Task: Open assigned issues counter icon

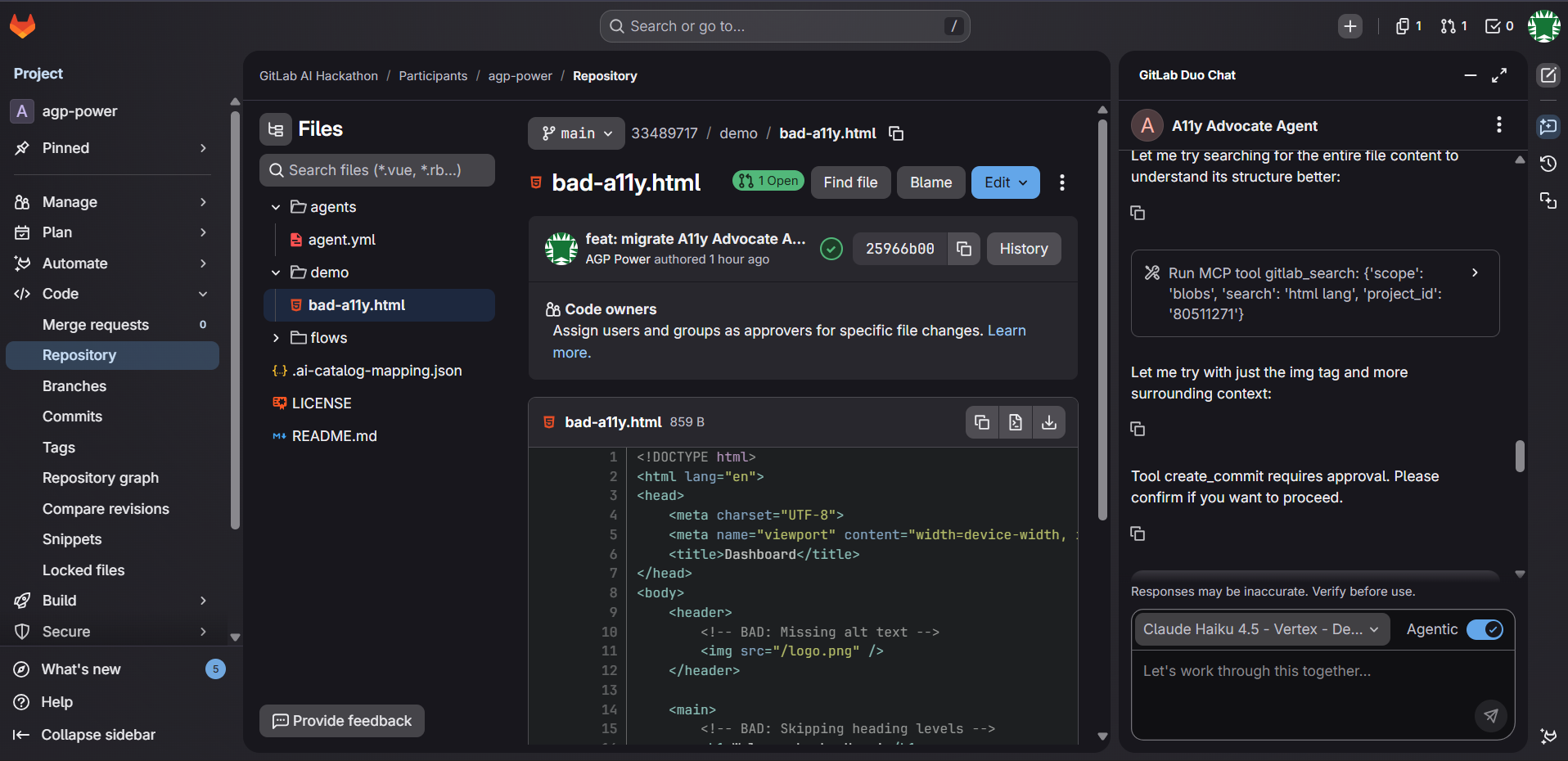Action: [x=1409, y=26]
